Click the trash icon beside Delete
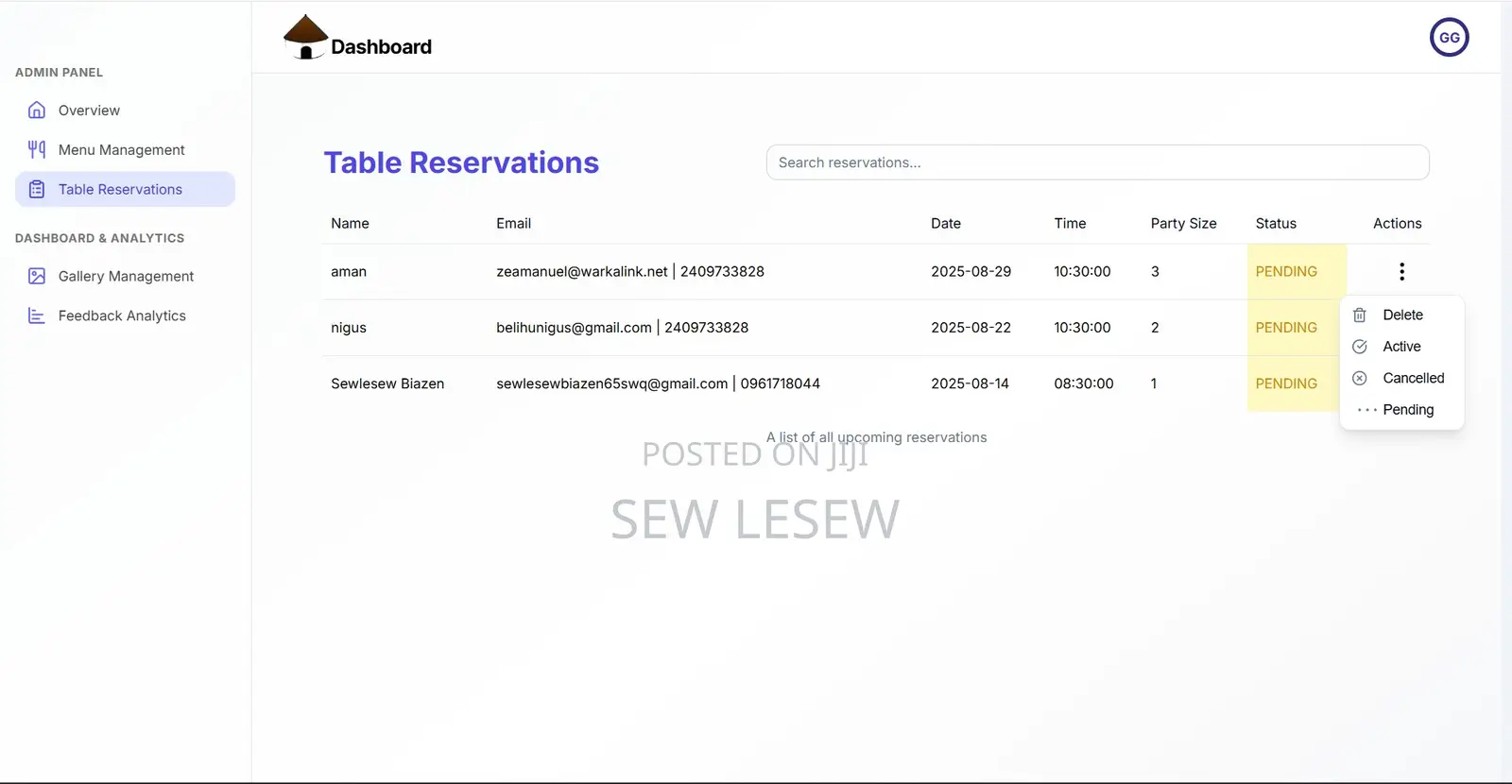1512x784 pixels. (1360, 315)
